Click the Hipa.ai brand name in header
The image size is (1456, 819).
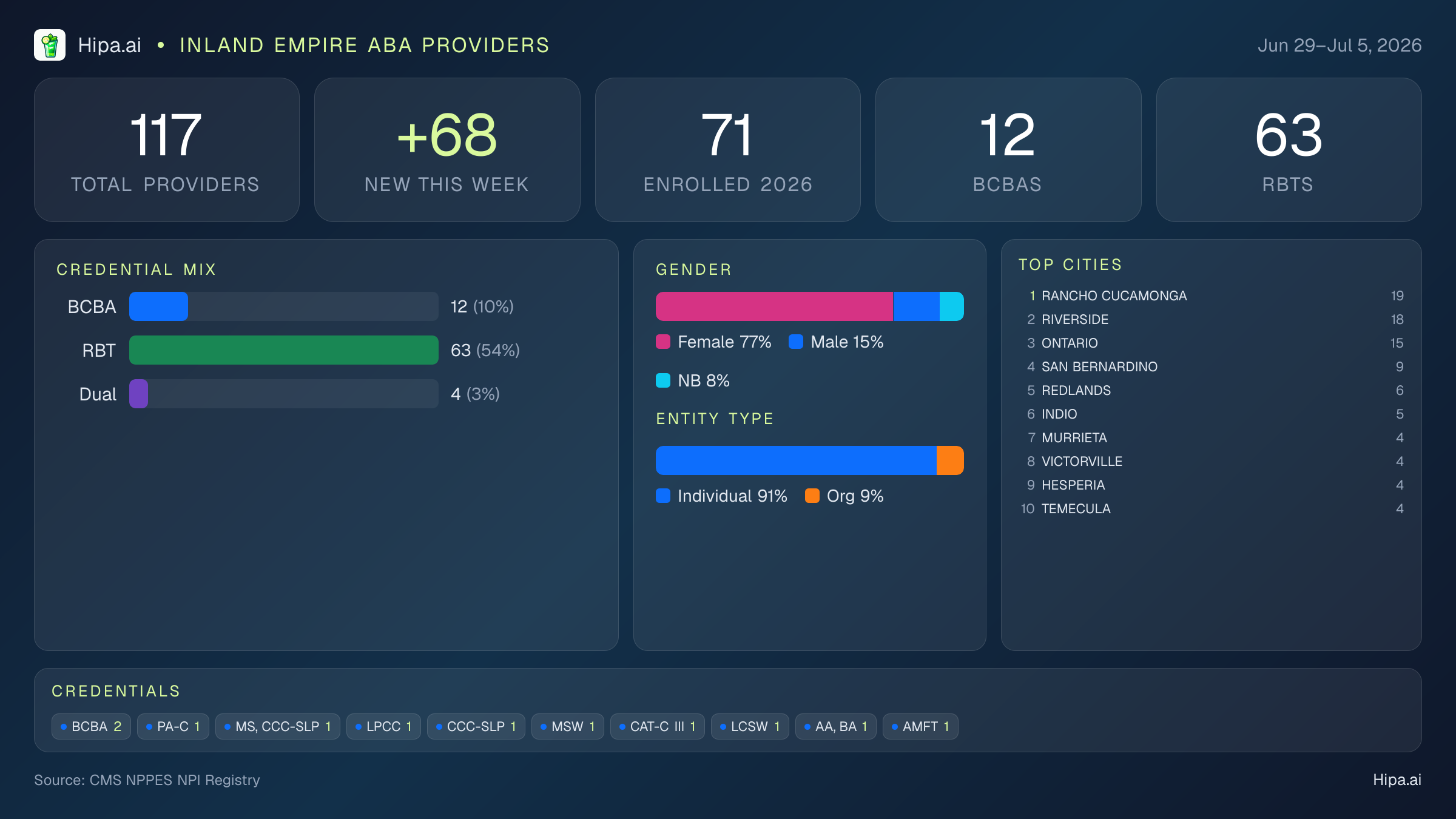click(110, 45)
